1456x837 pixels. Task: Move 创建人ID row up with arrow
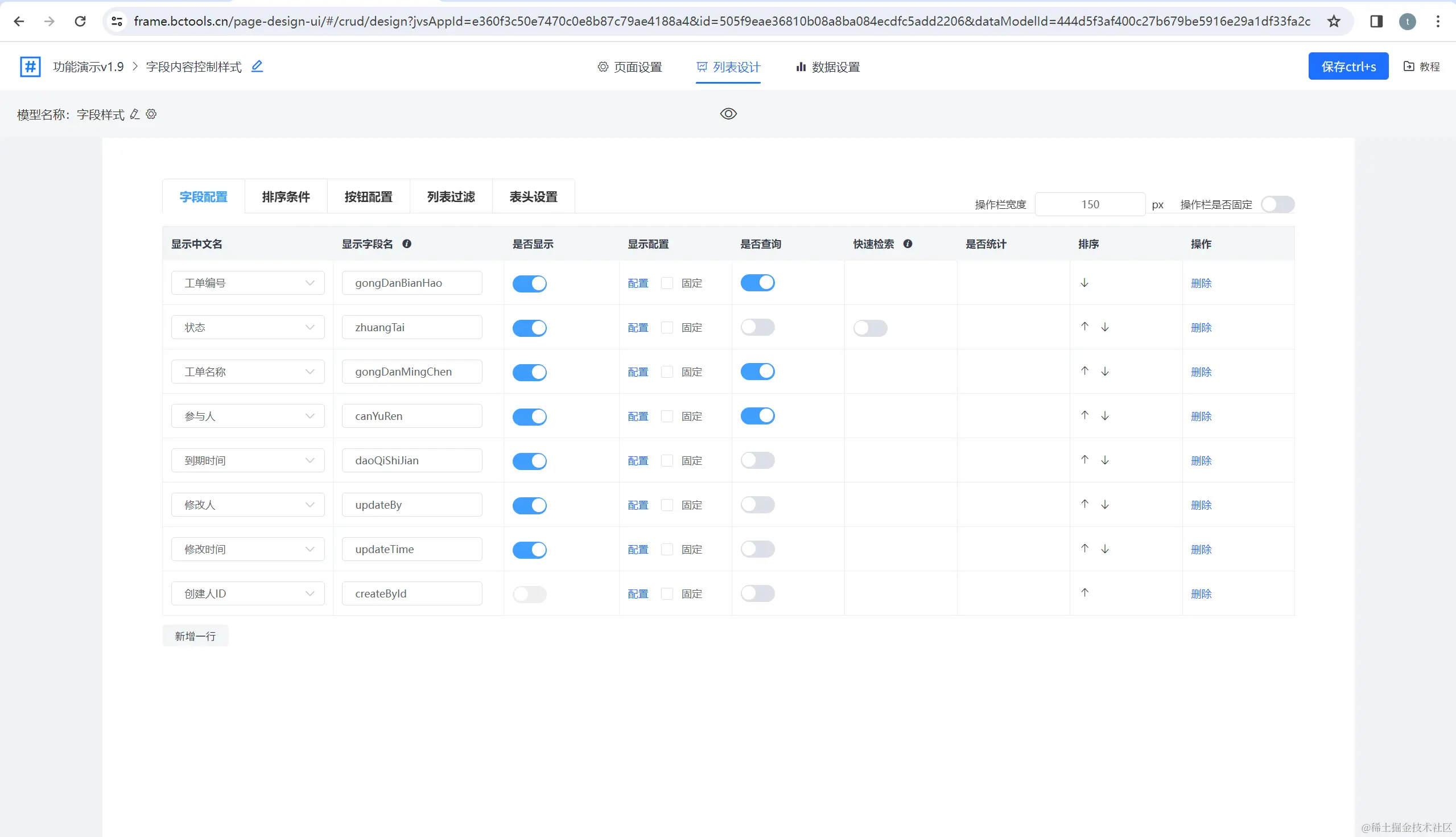tap(1084, 593)
